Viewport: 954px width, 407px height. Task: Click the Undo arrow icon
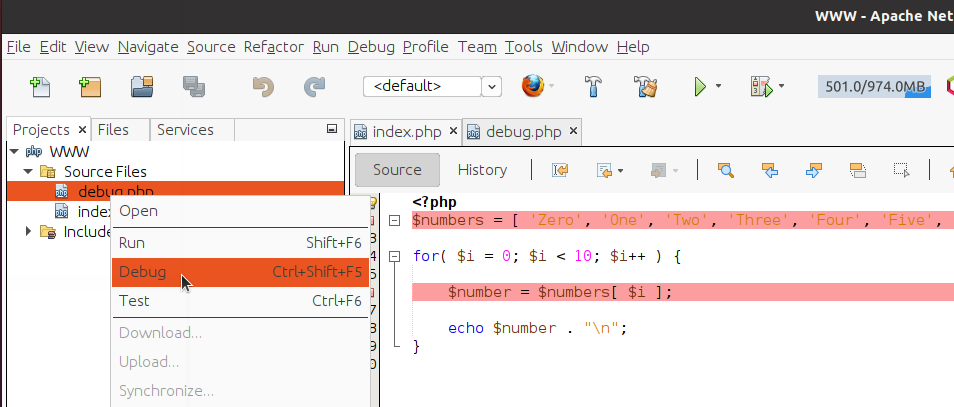coord(263,86)
